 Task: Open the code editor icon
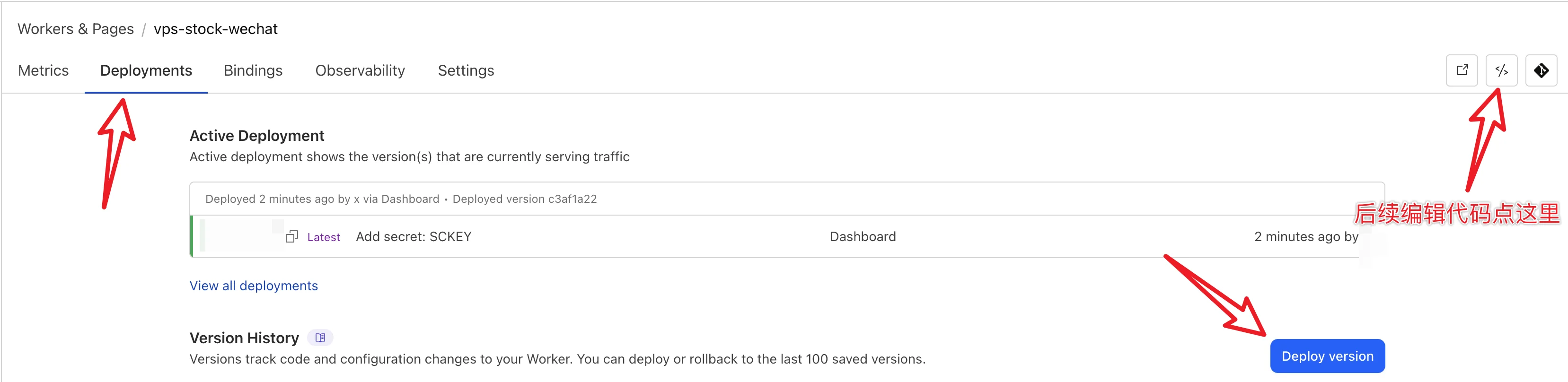coord(1501,70)
